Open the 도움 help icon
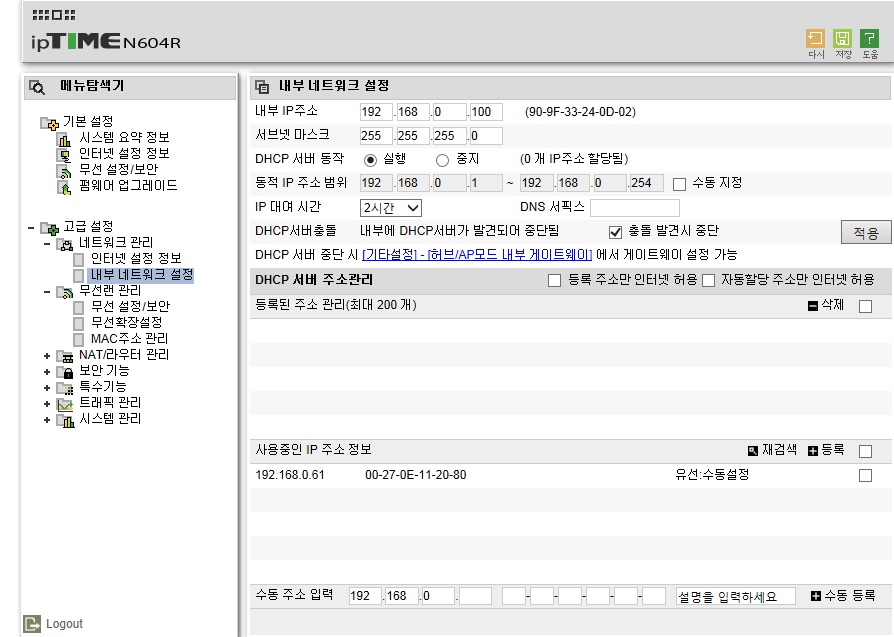894x637 pixels. pos(869,39)
